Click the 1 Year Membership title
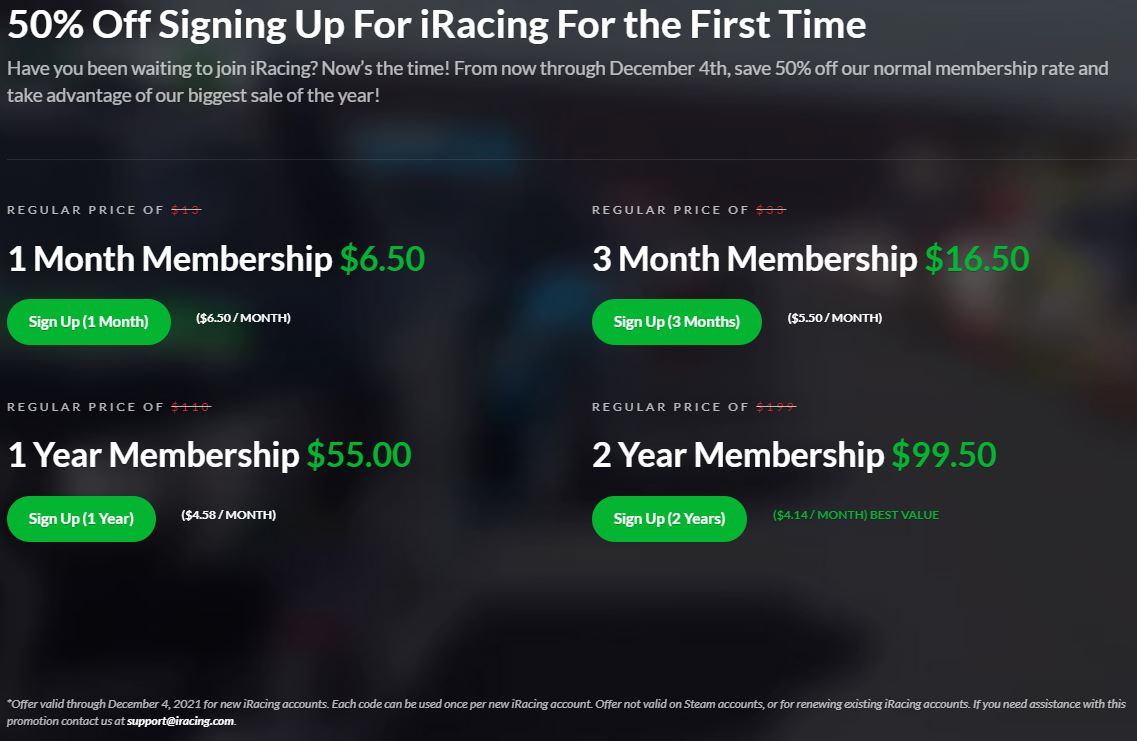The width and height of the screenshot is (1137, 741). tap(153, 456)
